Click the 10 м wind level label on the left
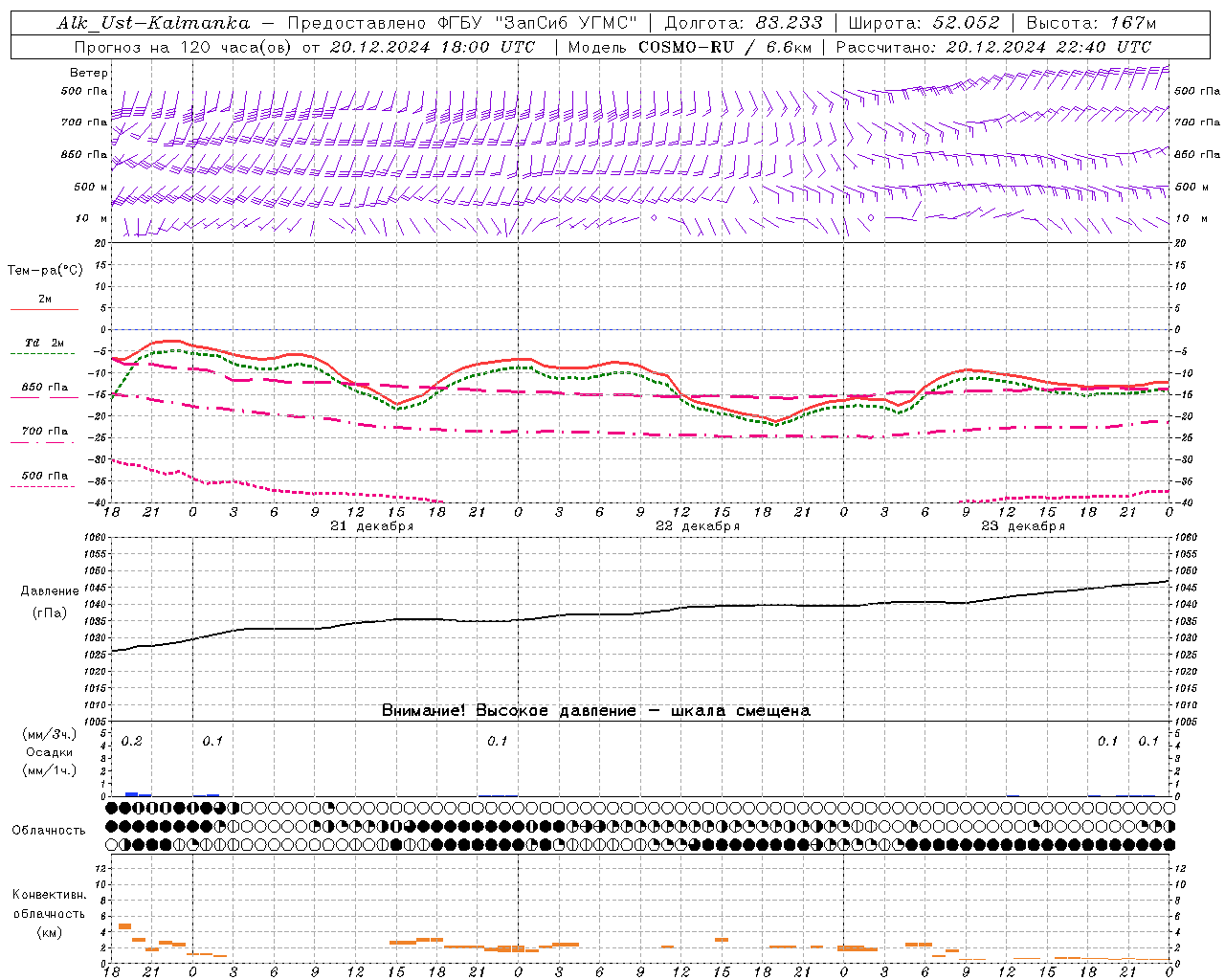 91,219
